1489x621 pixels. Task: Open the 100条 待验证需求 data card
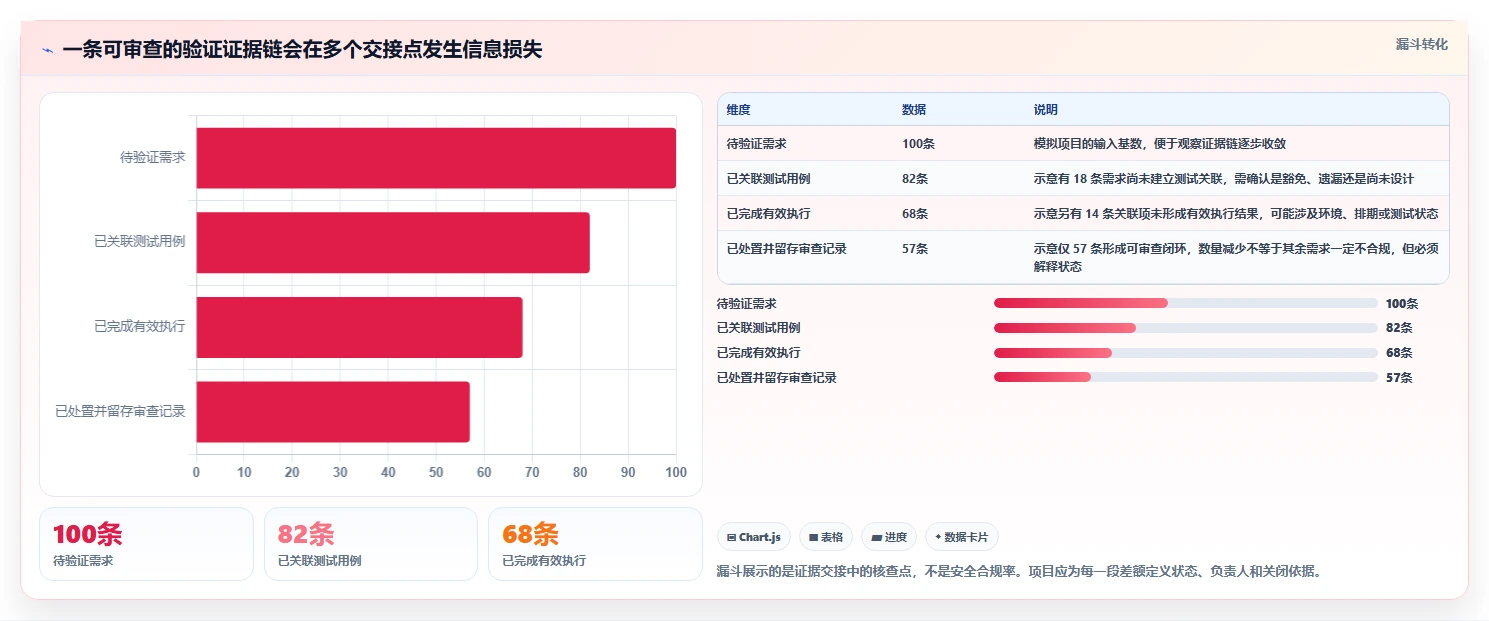[x=146, y=544]
